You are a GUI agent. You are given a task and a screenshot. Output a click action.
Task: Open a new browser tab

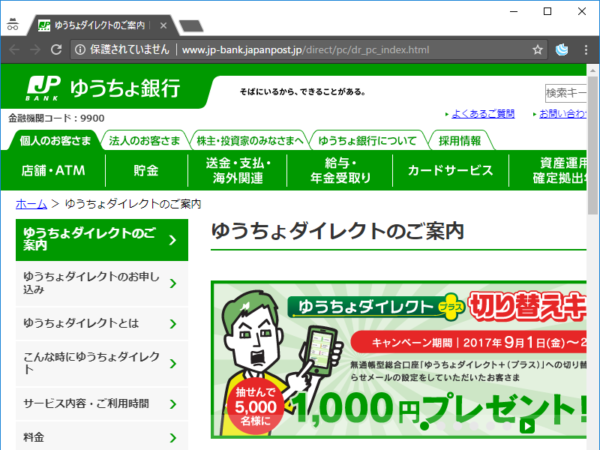click(192, 24)
